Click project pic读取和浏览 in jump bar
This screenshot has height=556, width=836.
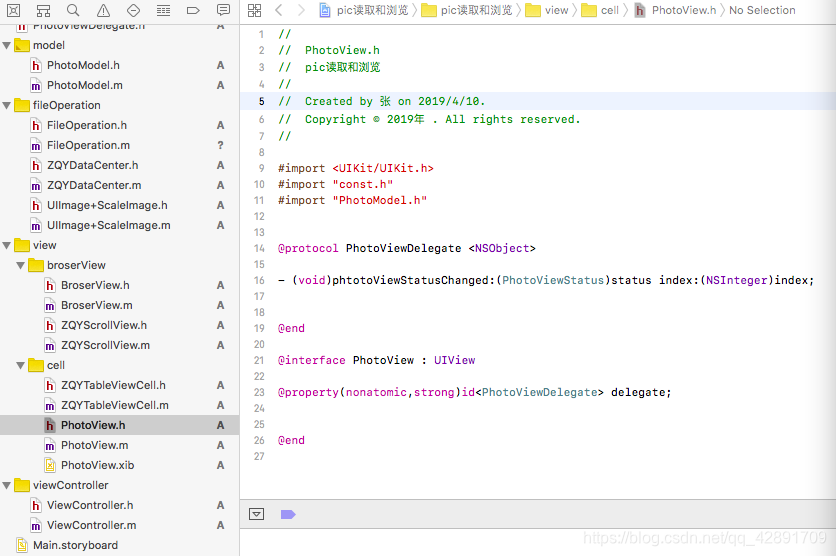point(364,10)
